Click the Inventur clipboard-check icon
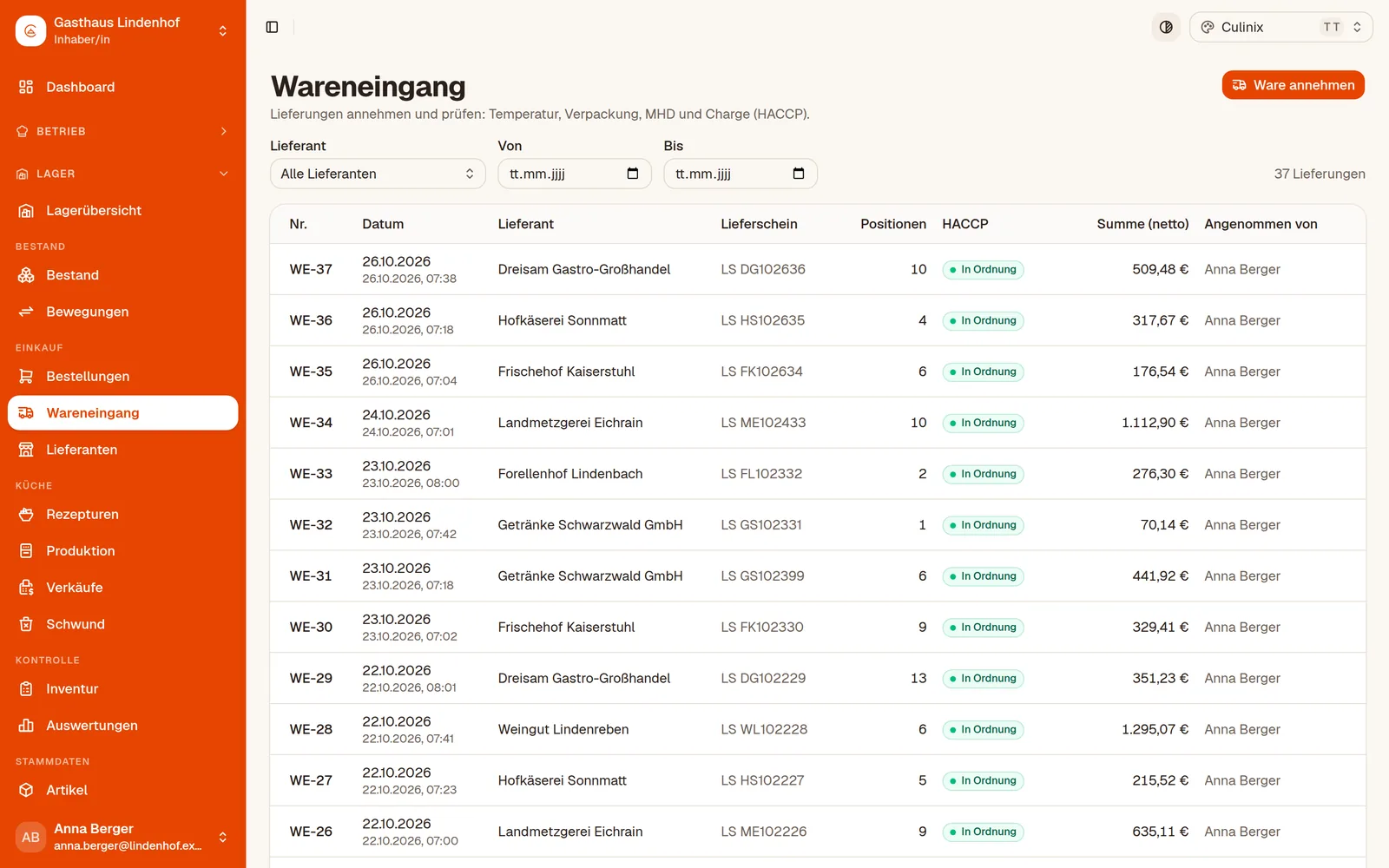1389x868 pixels. click(x=26, y=689)
